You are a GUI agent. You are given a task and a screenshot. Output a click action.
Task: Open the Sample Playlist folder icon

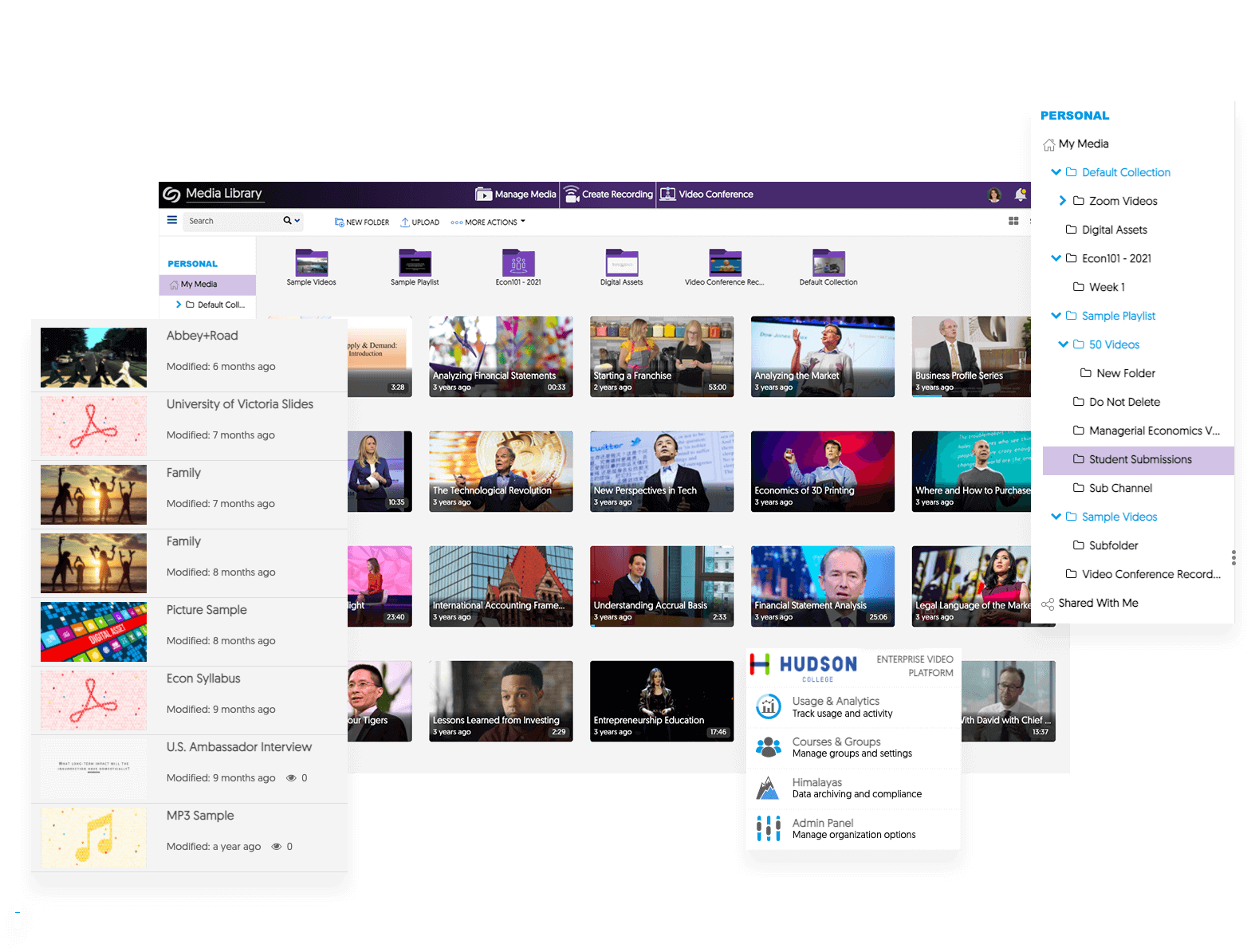415,262
